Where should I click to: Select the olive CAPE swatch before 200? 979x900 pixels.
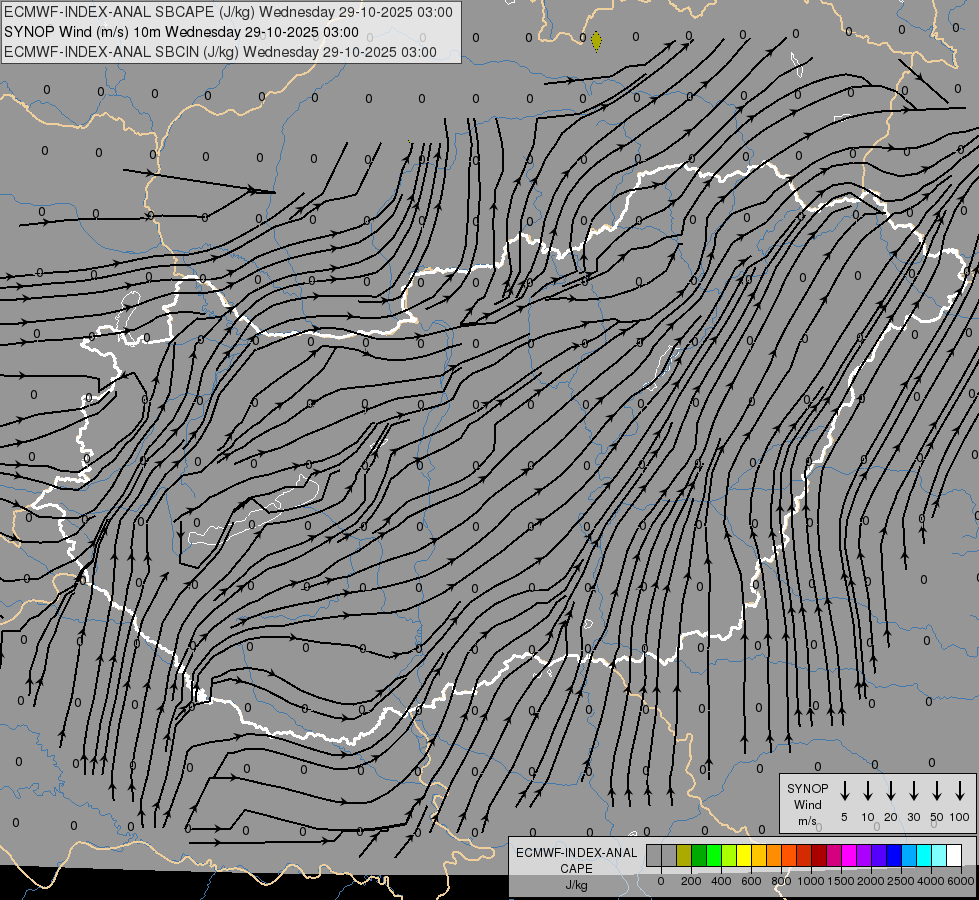click(684, 855)
